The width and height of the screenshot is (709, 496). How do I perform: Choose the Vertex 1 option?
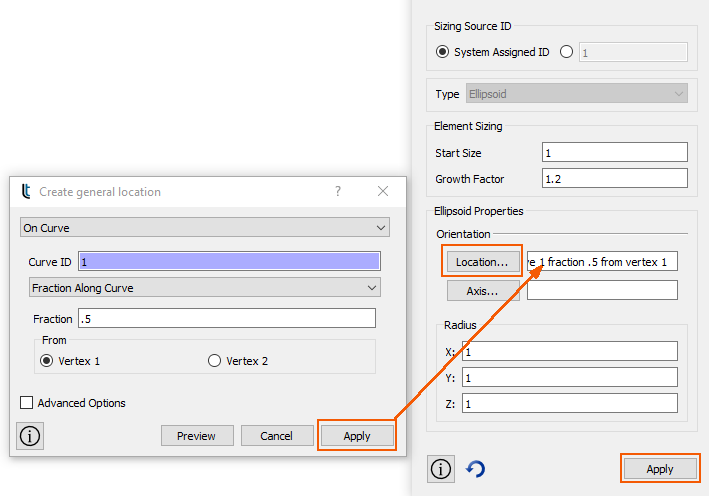(x=46, y=361)
